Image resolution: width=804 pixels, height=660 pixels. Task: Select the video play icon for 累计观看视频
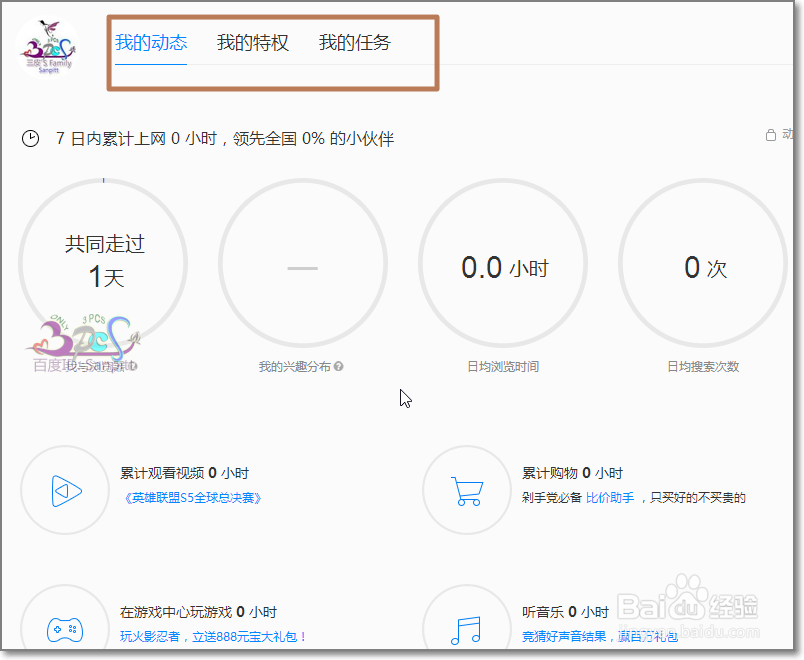click(x=64, y=490)
